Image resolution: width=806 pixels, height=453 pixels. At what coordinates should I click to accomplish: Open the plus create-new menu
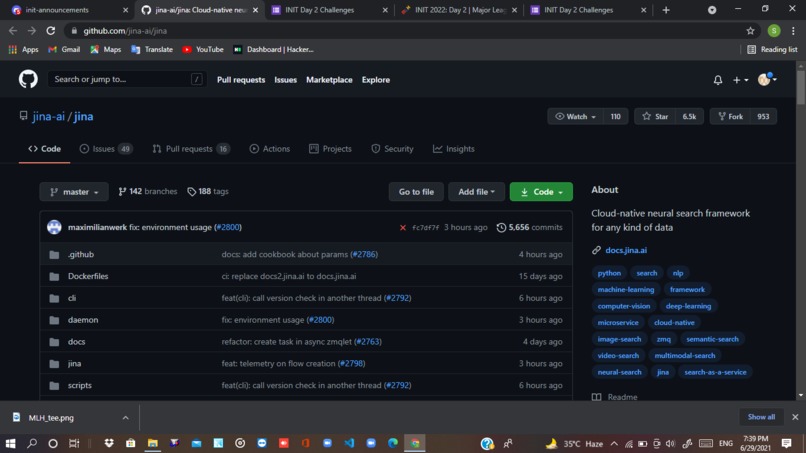pos(740,80)
